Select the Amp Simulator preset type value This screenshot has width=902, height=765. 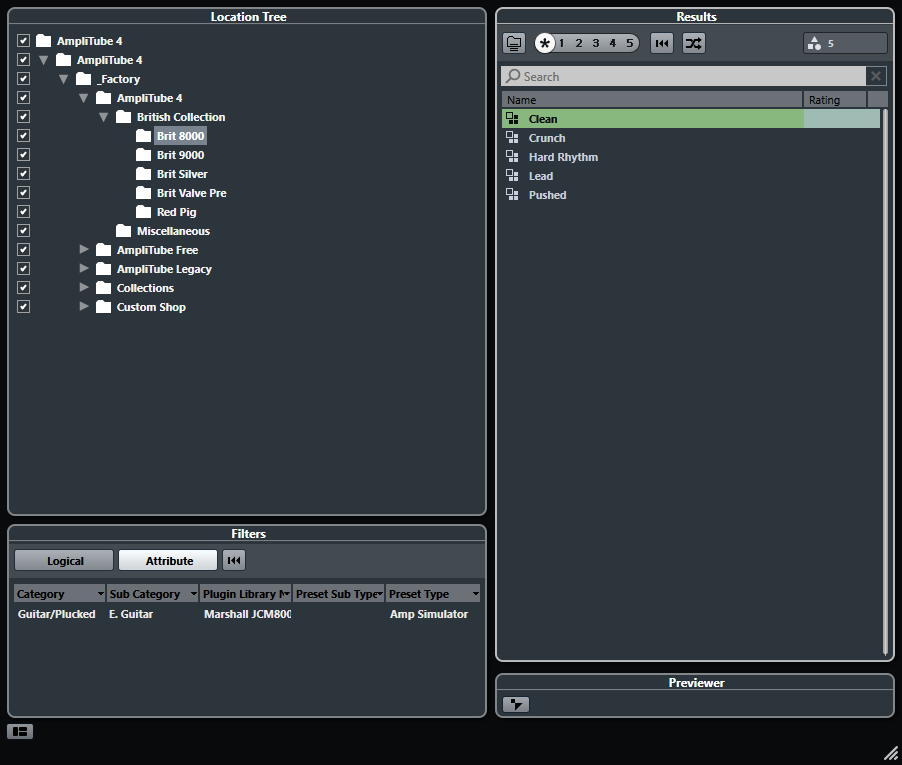[x=429, y=614]
